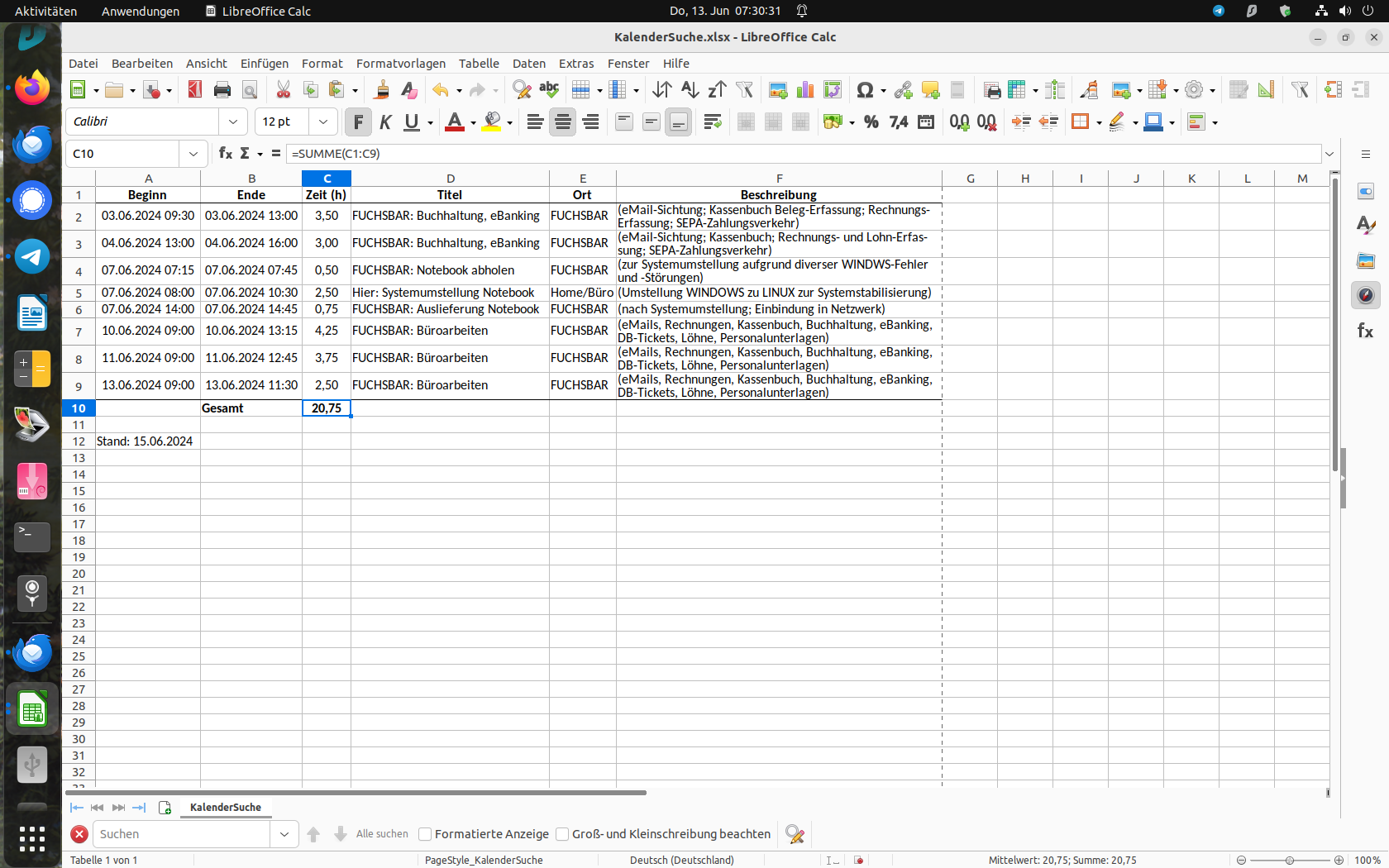Apply percent format with the % icon
The width and height of the screenshot is (1389, 868).
pos(871,122)
